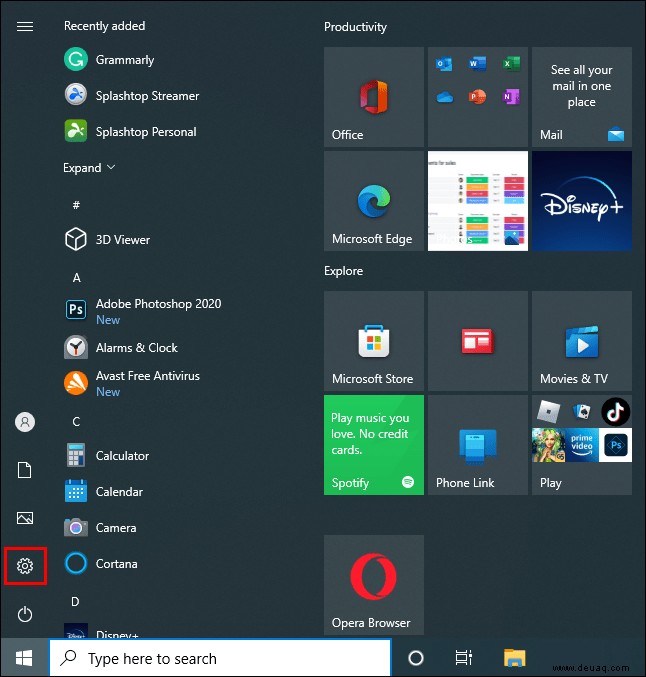Click the 'Type here to search' box
Image resolution: width=646 pixels, height=677 pixels.
[220, 658]
